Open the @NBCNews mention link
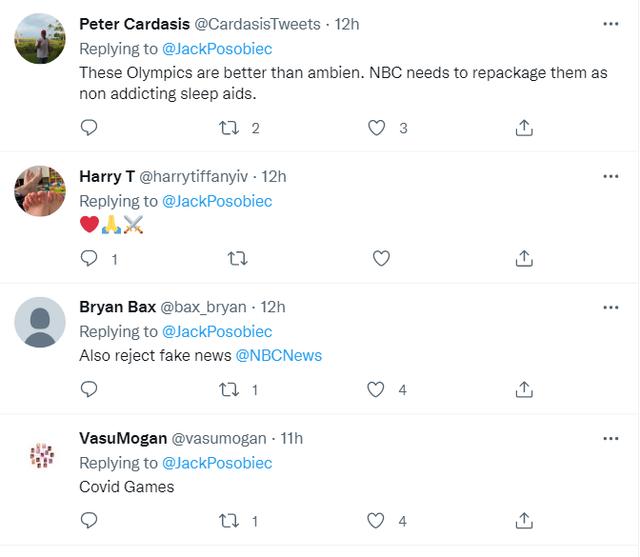This screenshot has width=640, height=557. (279, 355)
